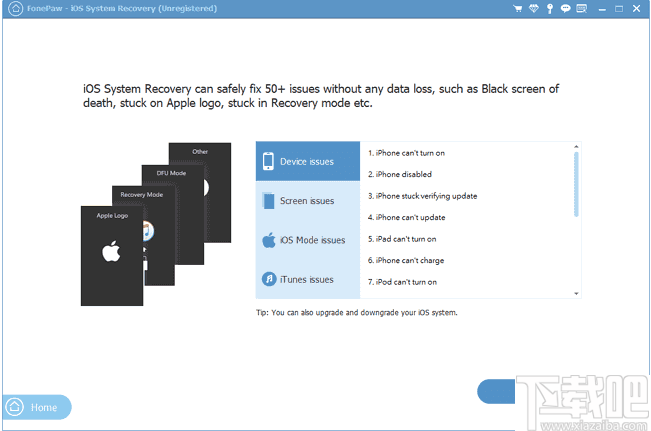The image size is (651, 431).
Task: Select the iTunes issues tab
Action: pyautogui.click(x=308, y=279)
